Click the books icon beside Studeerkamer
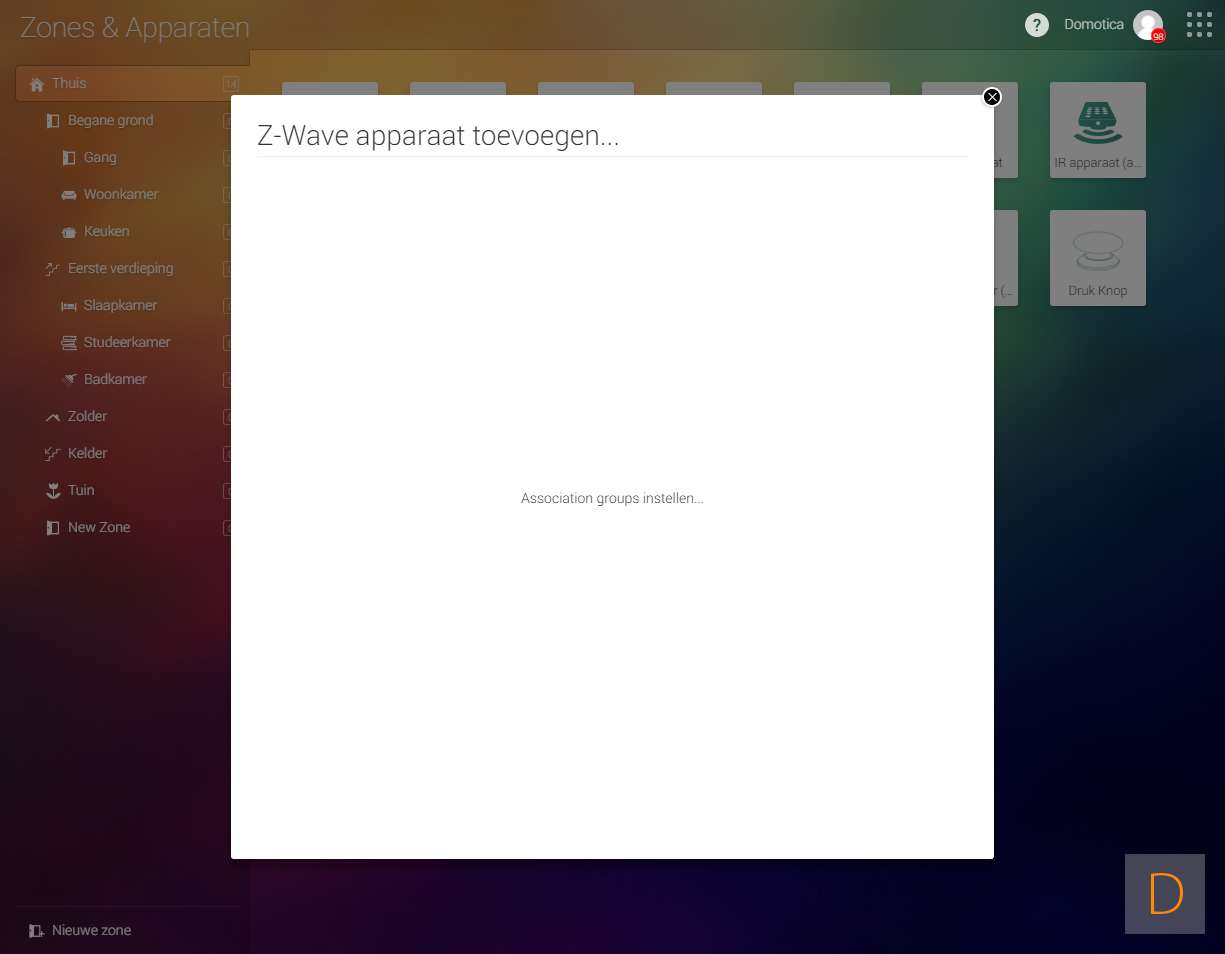Screen dimensions: 1225x954 pyautogui.click(x=69, y=343)
